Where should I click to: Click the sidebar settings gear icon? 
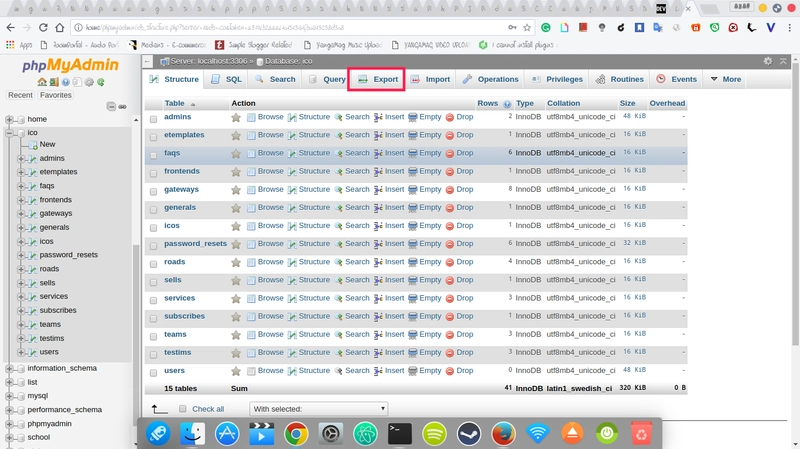coord(89,82)
